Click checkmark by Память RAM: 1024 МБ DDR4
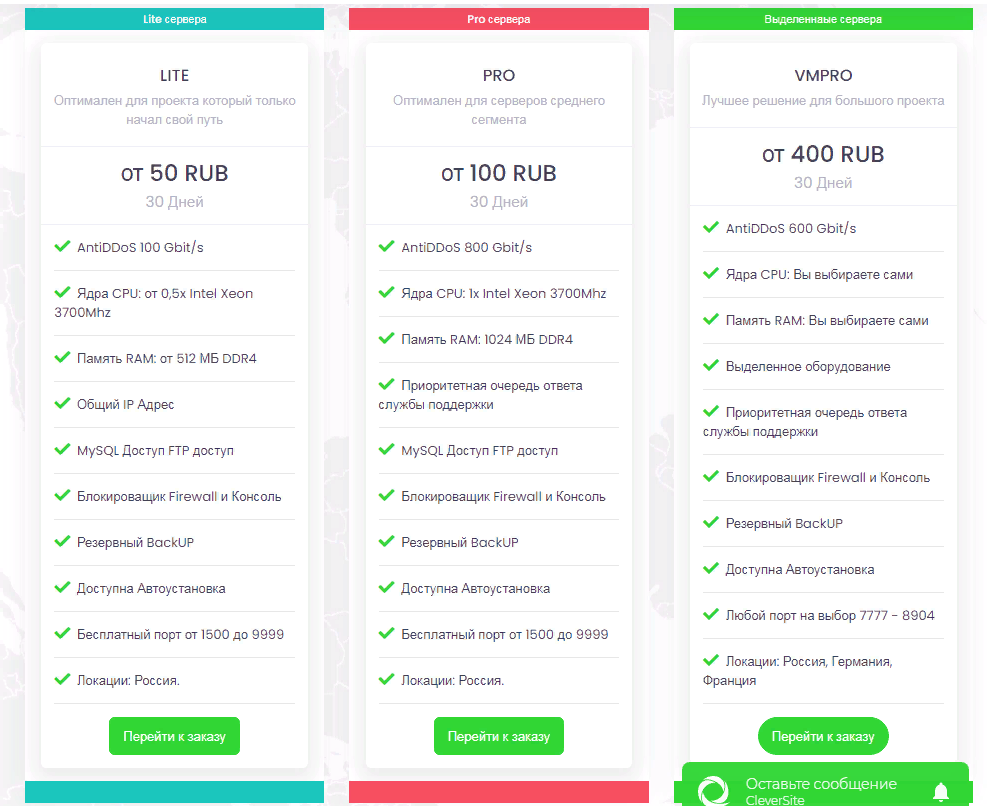Image resolution: width=987 pixels, height=806 pixels. point(386,338)
